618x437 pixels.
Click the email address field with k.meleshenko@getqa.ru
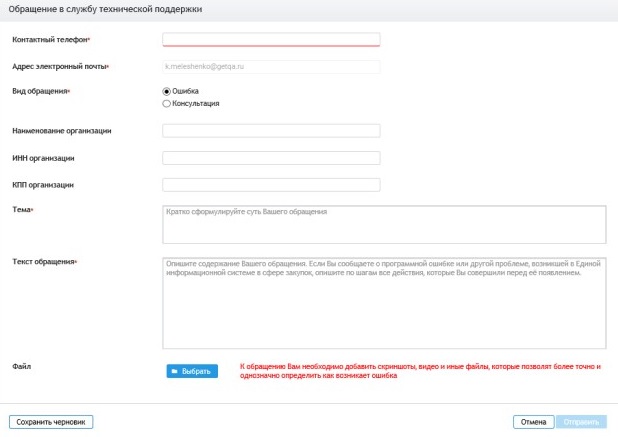(270, 67)
